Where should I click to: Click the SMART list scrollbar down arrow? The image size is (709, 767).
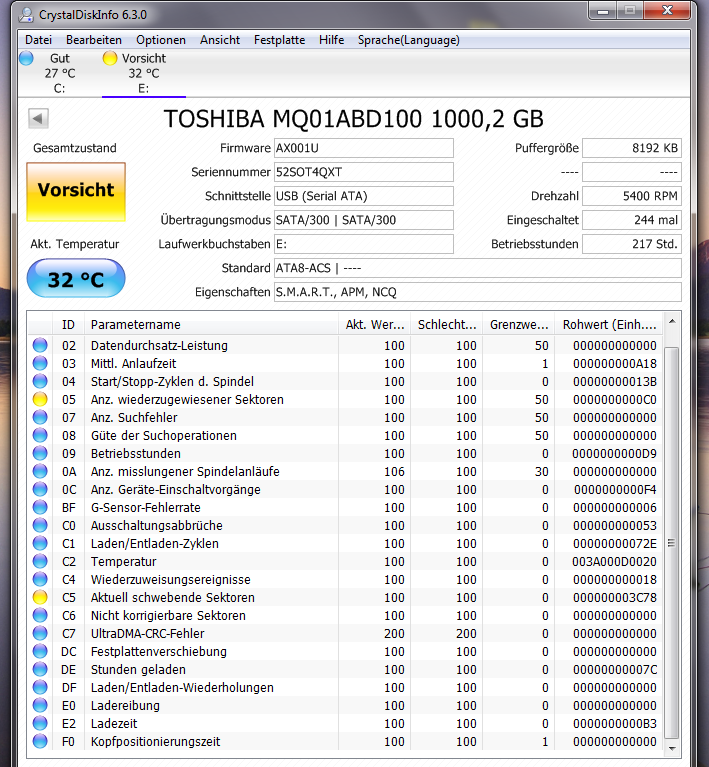tap(672, 748)
